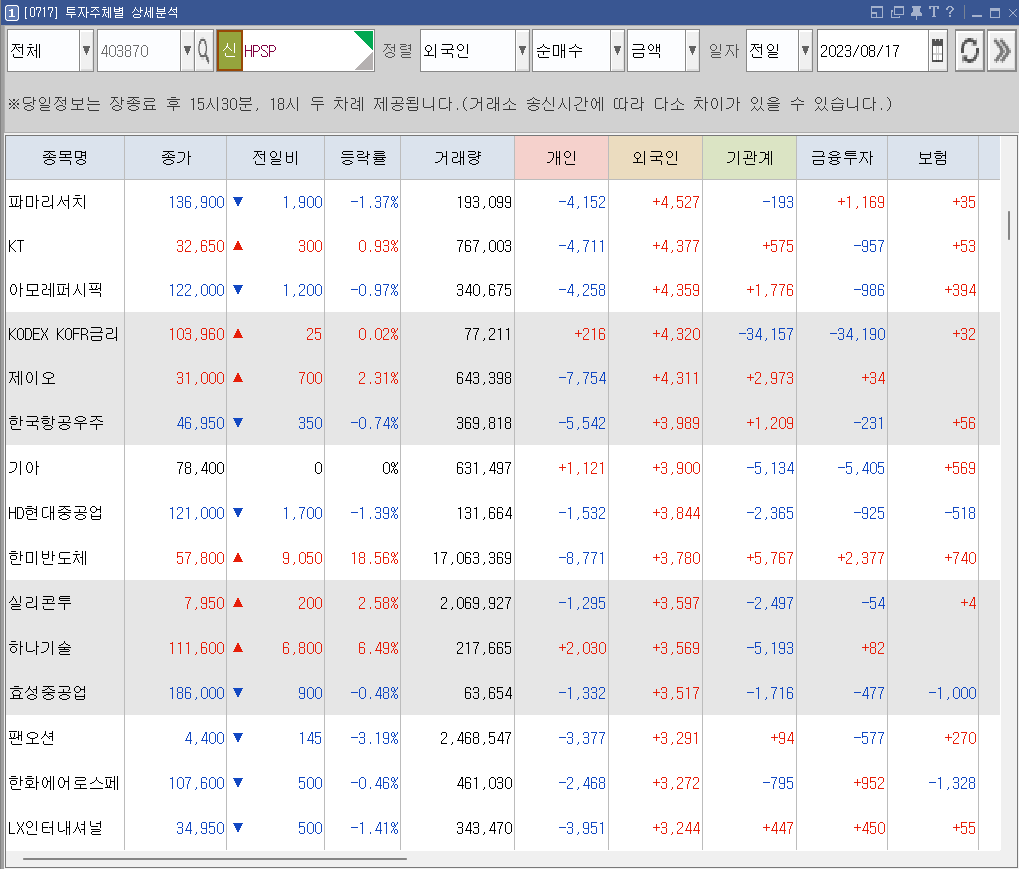Click the beige 외국인 column header
Viewport: 1019px width, 869px height.
pyautogui.click(x=655, y=157)
